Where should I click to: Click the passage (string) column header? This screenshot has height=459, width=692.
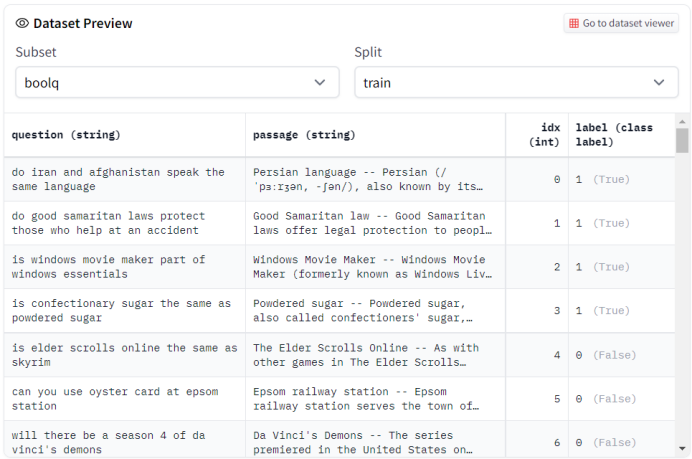[304, 135]
